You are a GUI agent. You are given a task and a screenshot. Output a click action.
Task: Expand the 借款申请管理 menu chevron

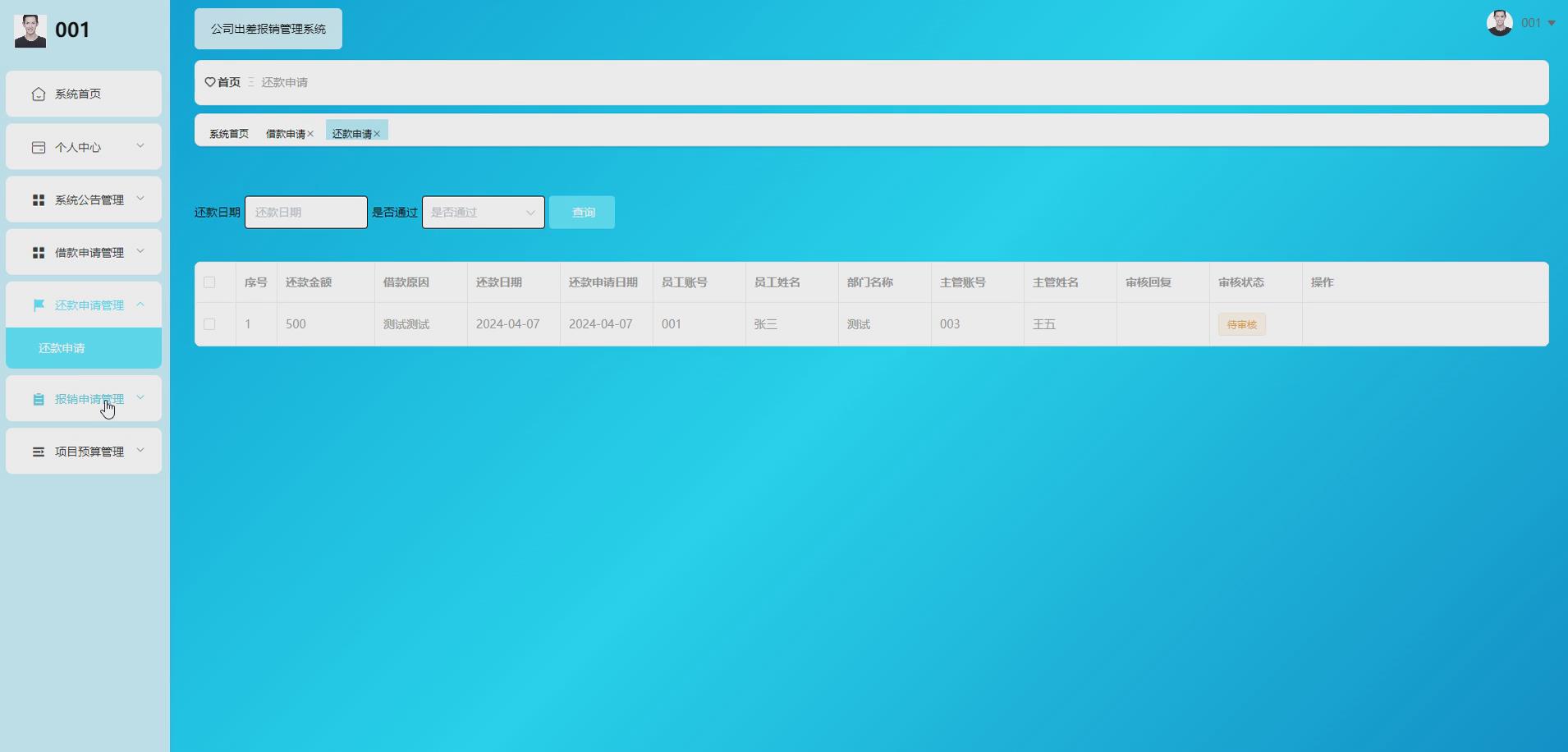pyautogui.click(x=140, y=251)
